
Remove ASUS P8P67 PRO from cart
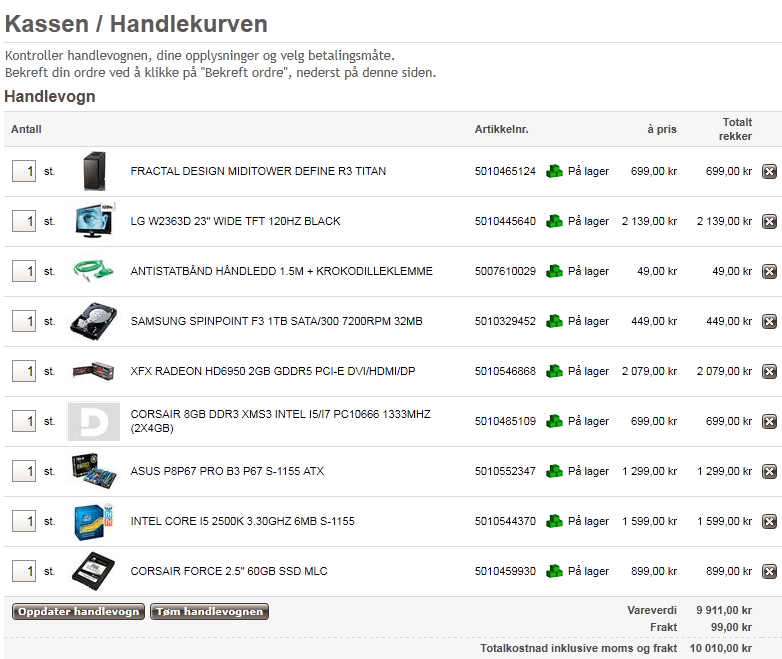click(x=769, y=471)
